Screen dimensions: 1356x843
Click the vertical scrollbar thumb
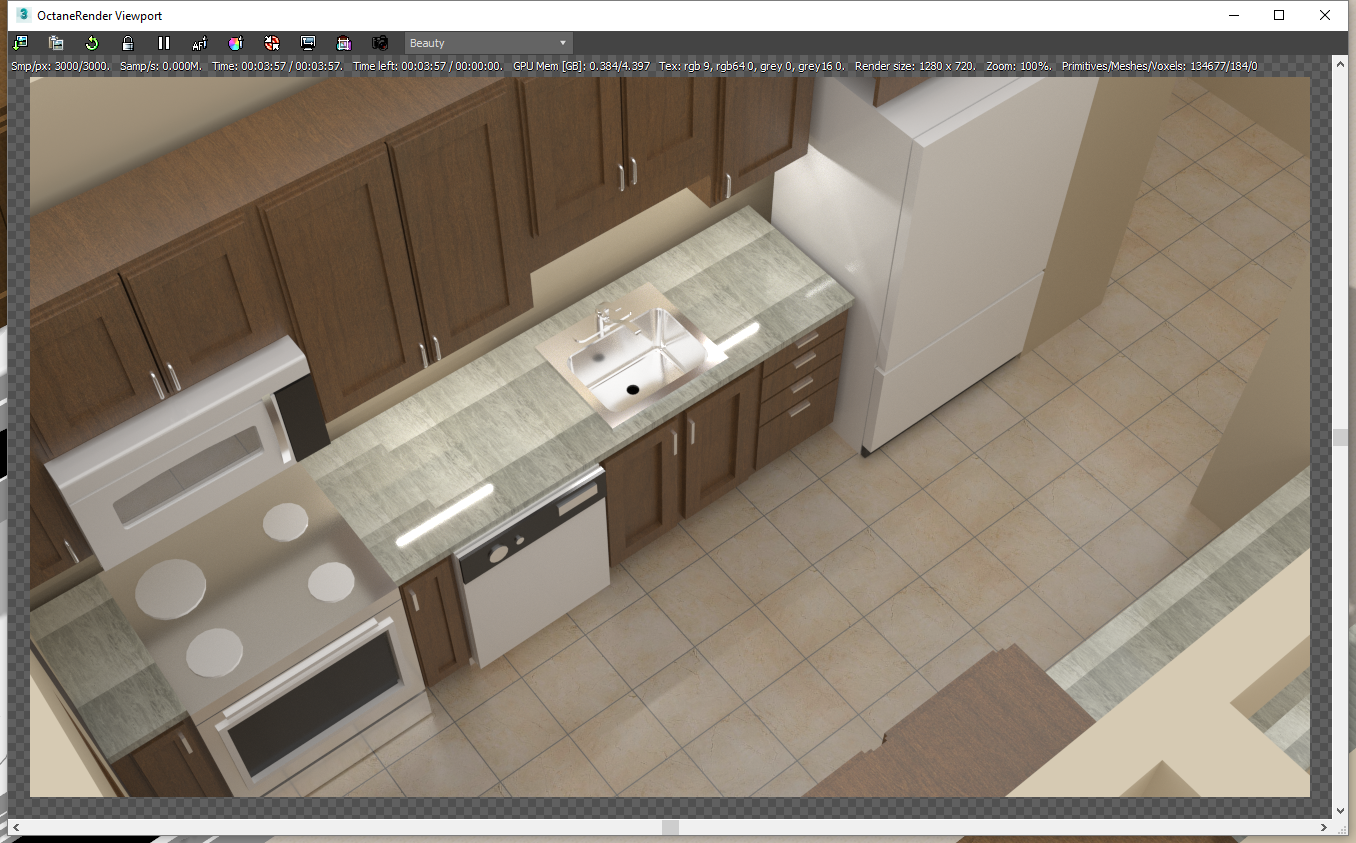[x=1340, y=437]
